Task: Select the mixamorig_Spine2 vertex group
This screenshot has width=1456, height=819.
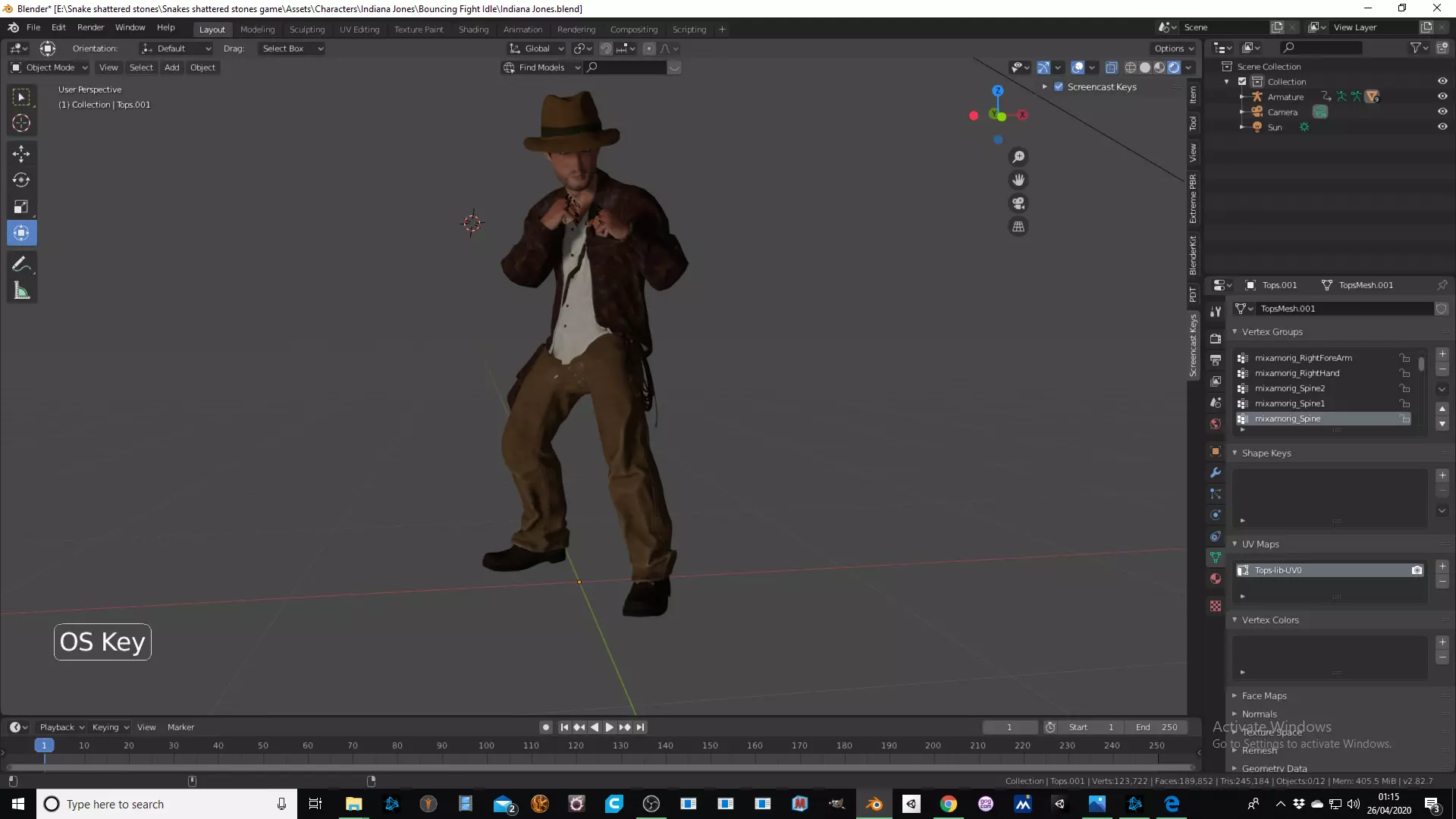Action: pos(1289,388)
